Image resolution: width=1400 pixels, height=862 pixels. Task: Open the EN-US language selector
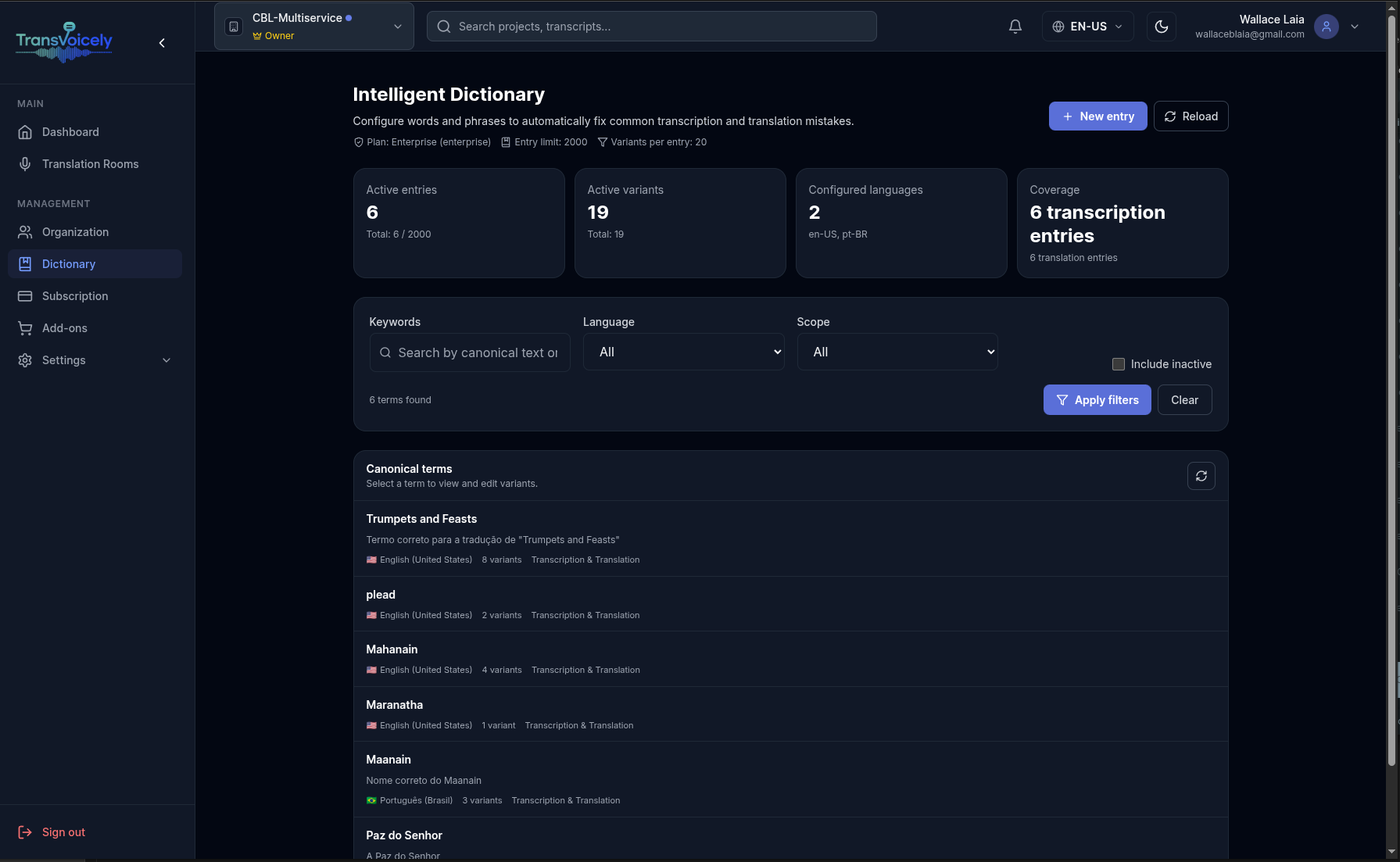pos(1088,27)
